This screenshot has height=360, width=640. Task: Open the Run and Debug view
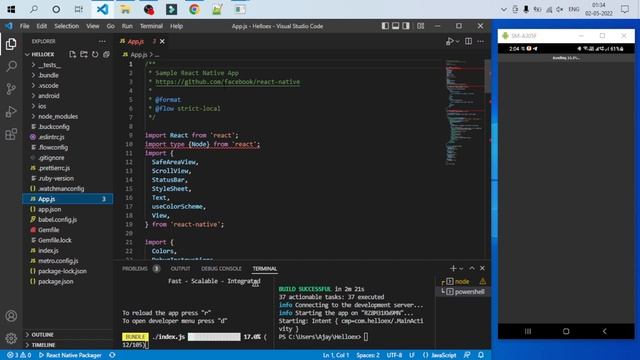[x=11, y=111]
